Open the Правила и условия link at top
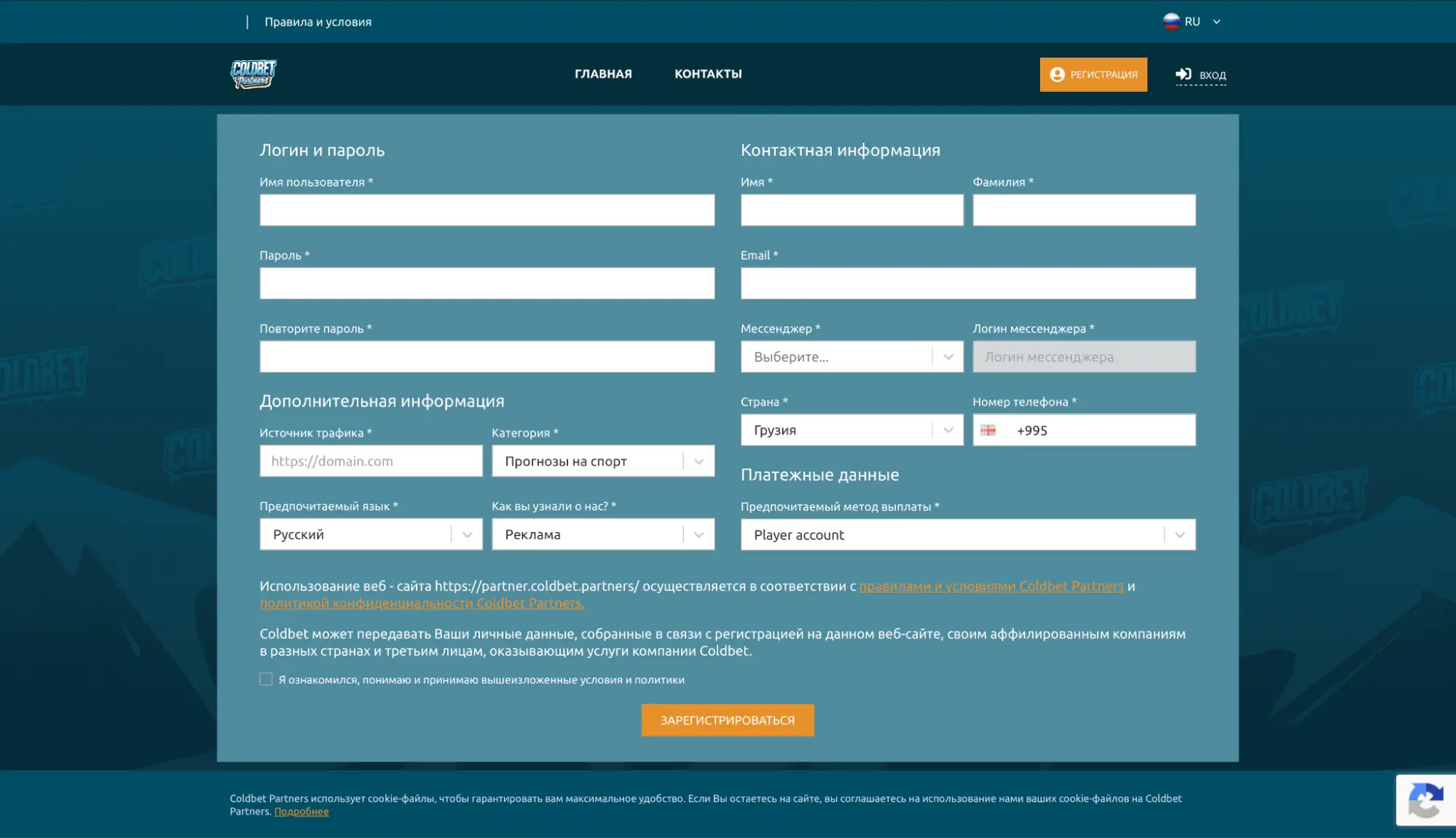 click(318, 22)
